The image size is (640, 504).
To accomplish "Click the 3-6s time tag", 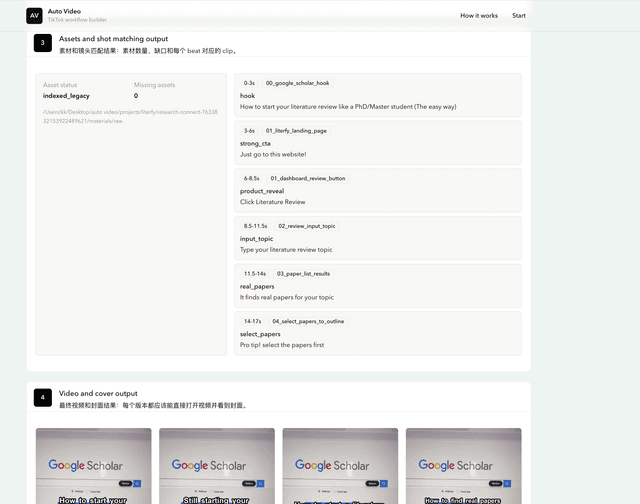I will click(249, 131).
